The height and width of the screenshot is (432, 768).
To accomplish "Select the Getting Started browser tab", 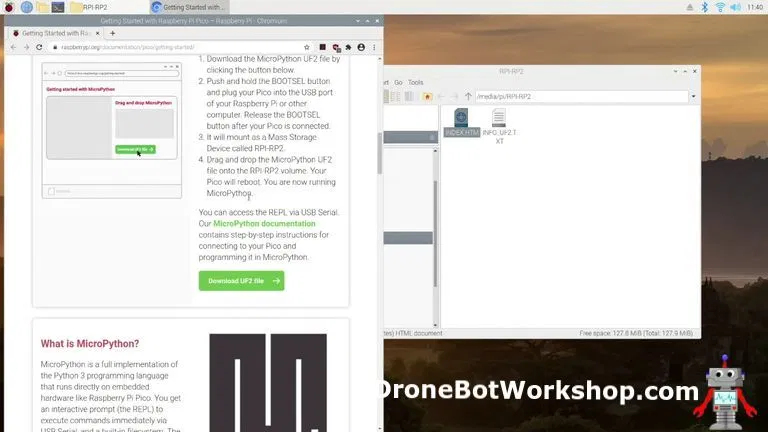I will click(x=54, y=33).
